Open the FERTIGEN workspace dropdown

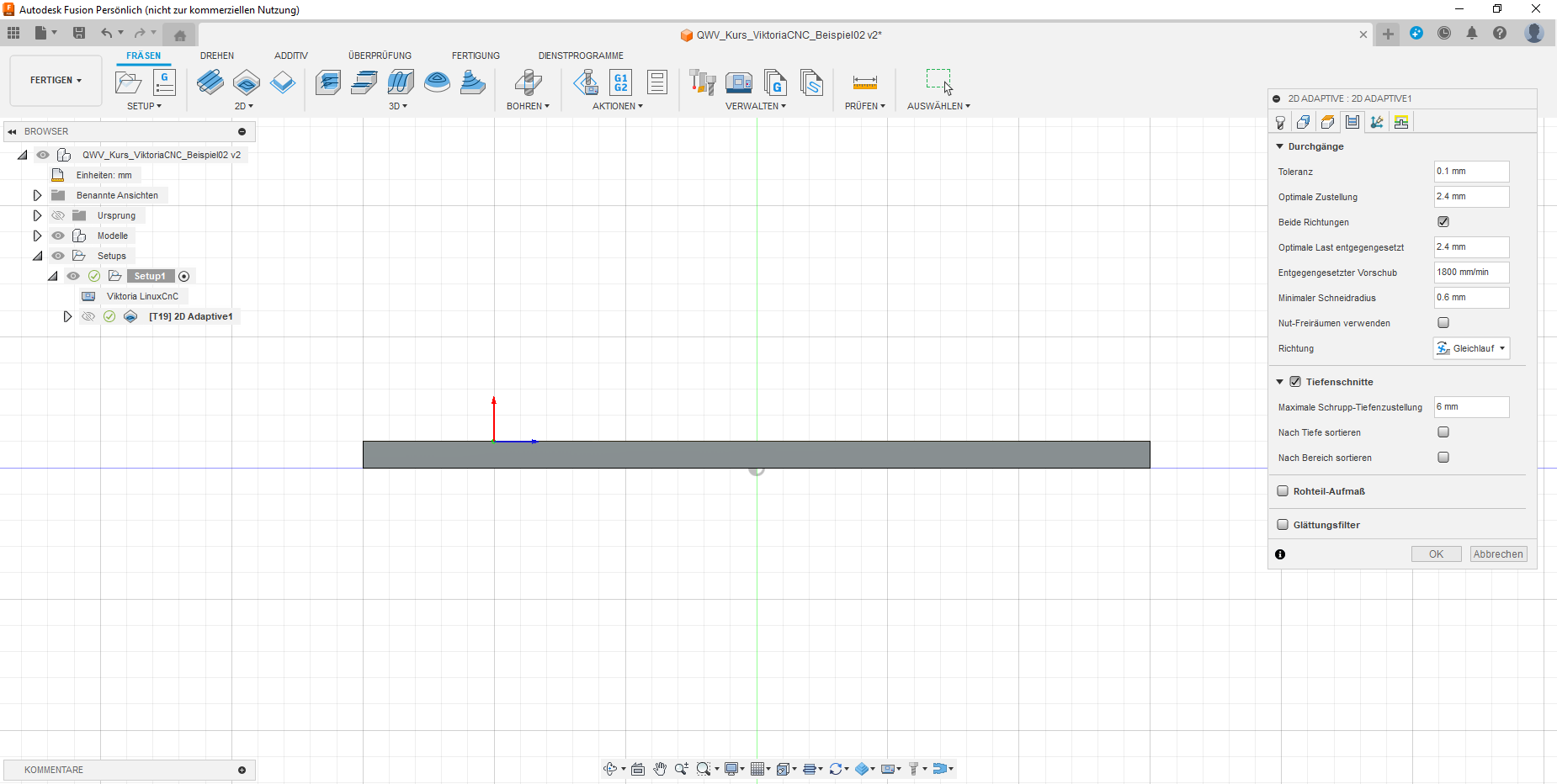pyautogui.click(x=56, y=81)
